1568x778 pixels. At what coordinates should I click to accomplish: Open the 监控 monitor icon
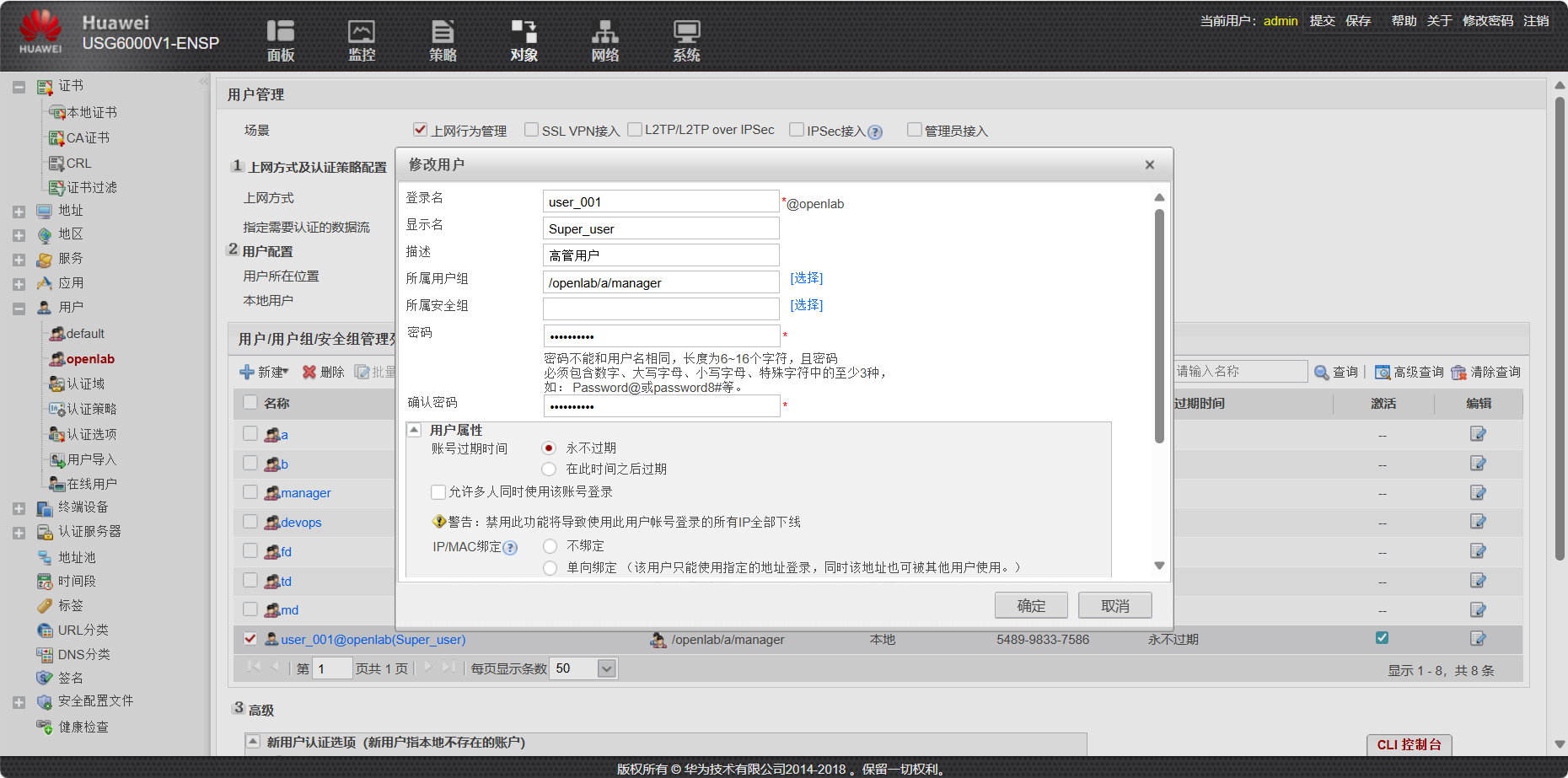pos(362,40)
